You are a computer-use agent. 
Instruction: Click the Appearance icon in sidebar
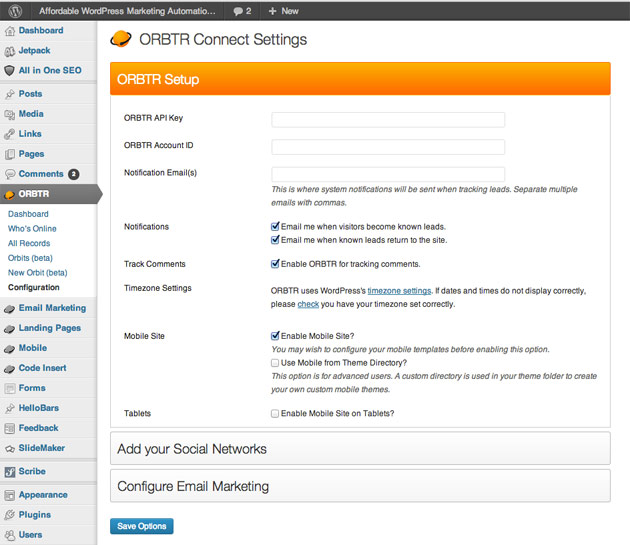pos(10,495)
